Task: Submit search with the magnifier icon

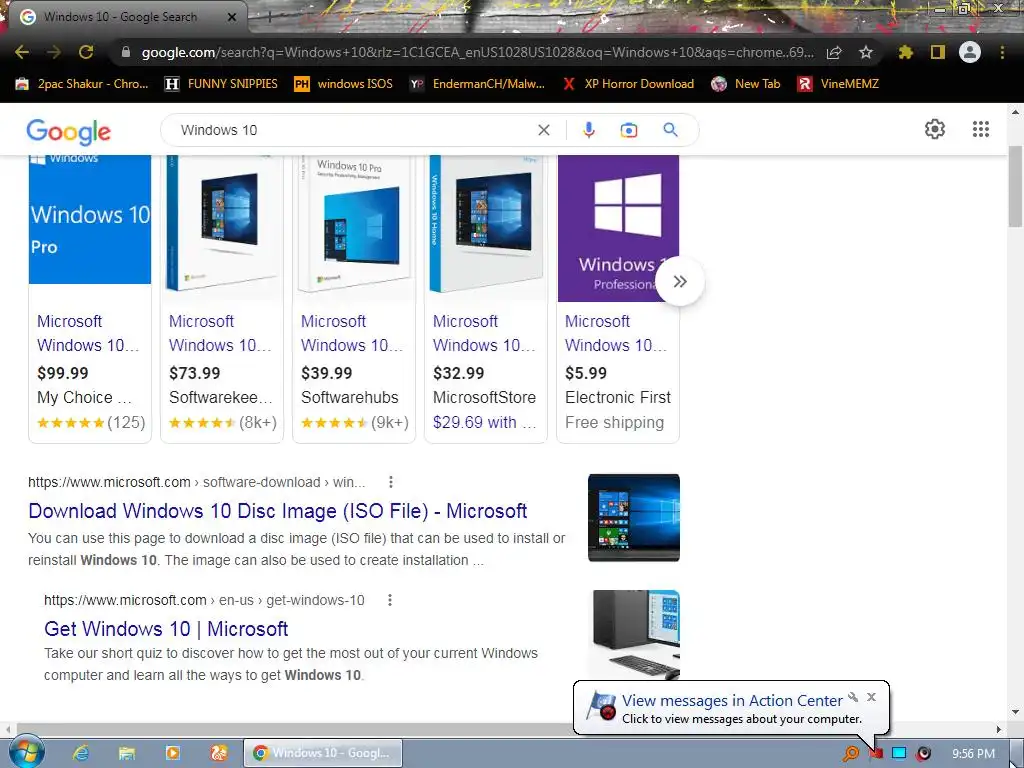Action: coord(671,130)
